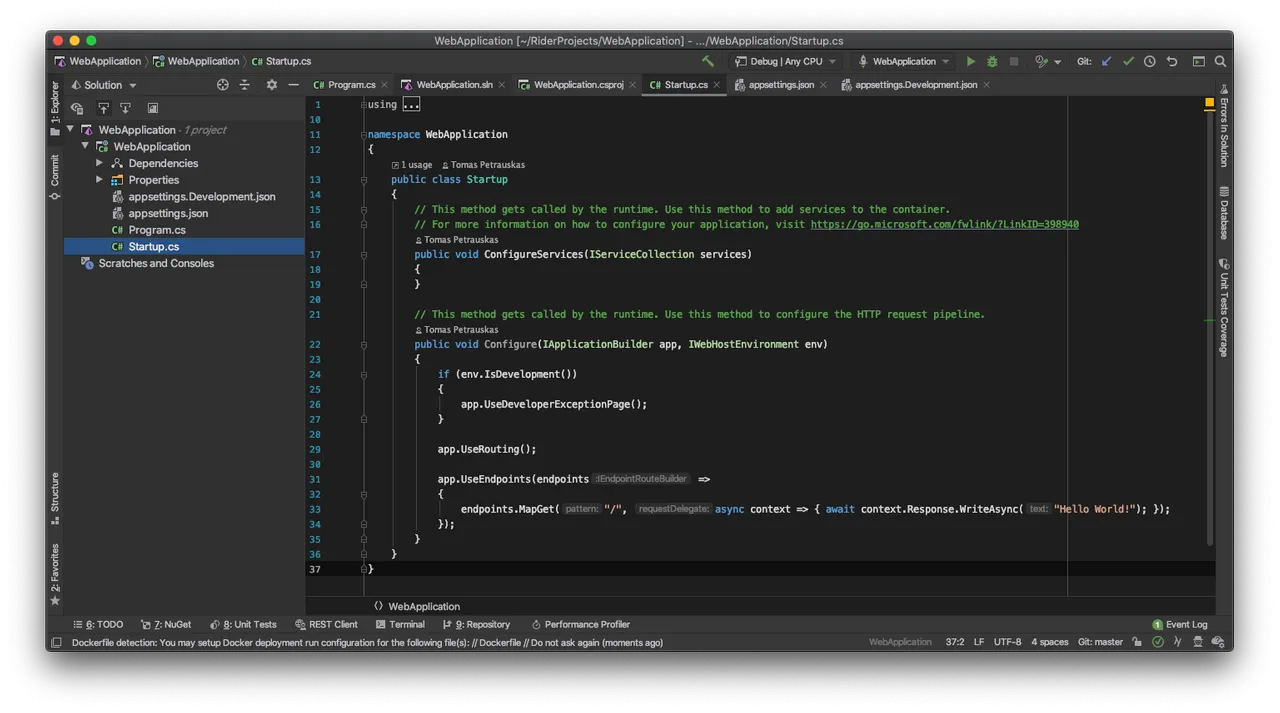
Task: Click the yellow warning marker at editor top right
Action: click(x=1209, y=103)
